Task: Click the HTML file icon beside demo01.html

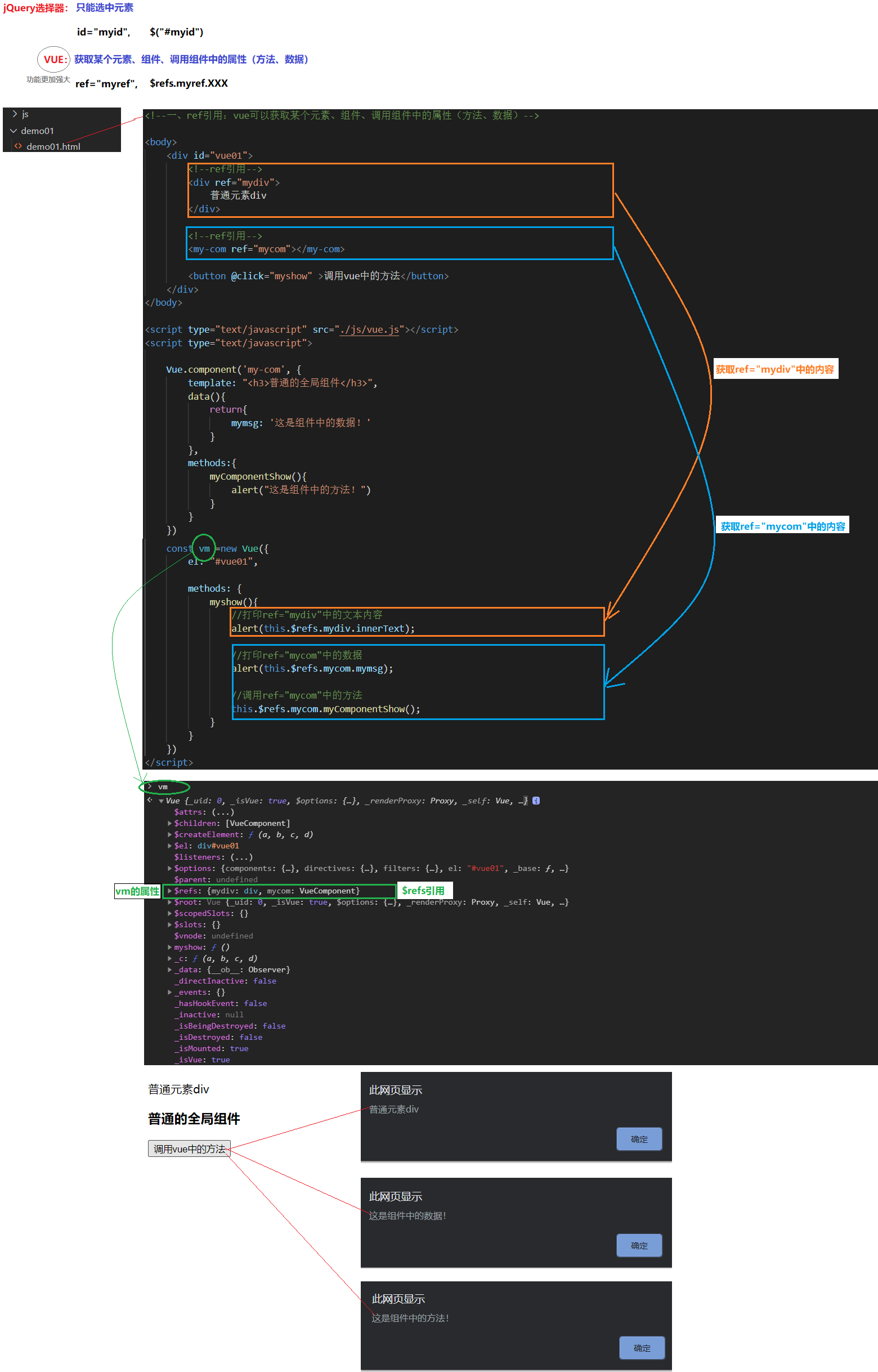Action: pos(18,146)
